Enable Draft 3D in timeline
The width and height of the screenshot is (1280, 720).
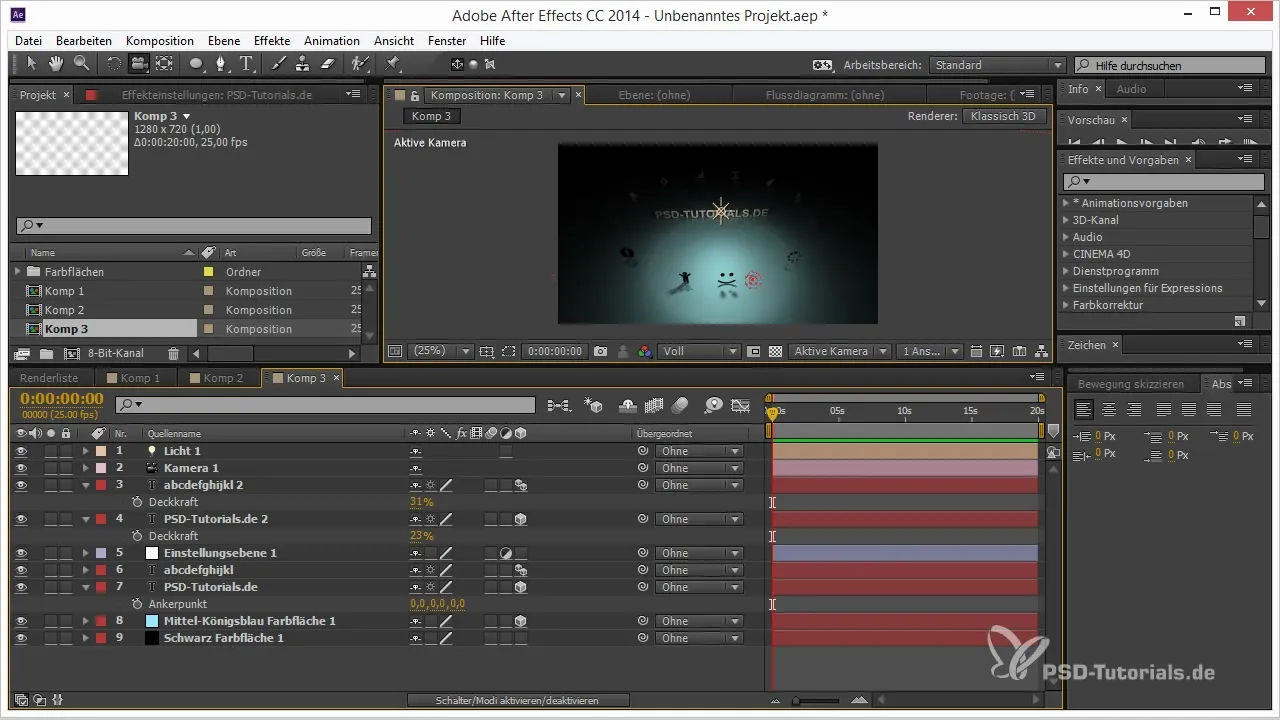click(x=594, y=405)
